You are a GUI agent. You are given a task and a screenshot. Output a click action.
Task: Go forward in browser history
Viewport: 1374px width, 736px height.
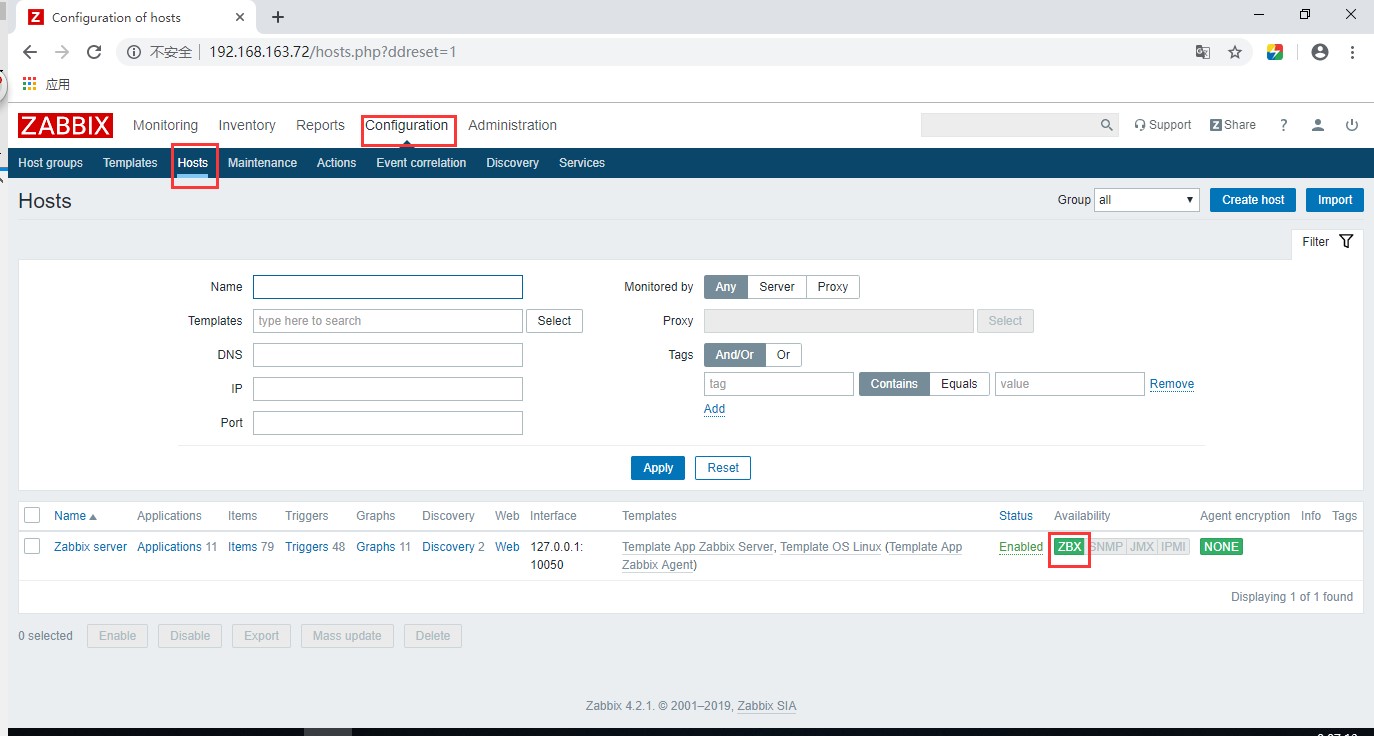62,52
